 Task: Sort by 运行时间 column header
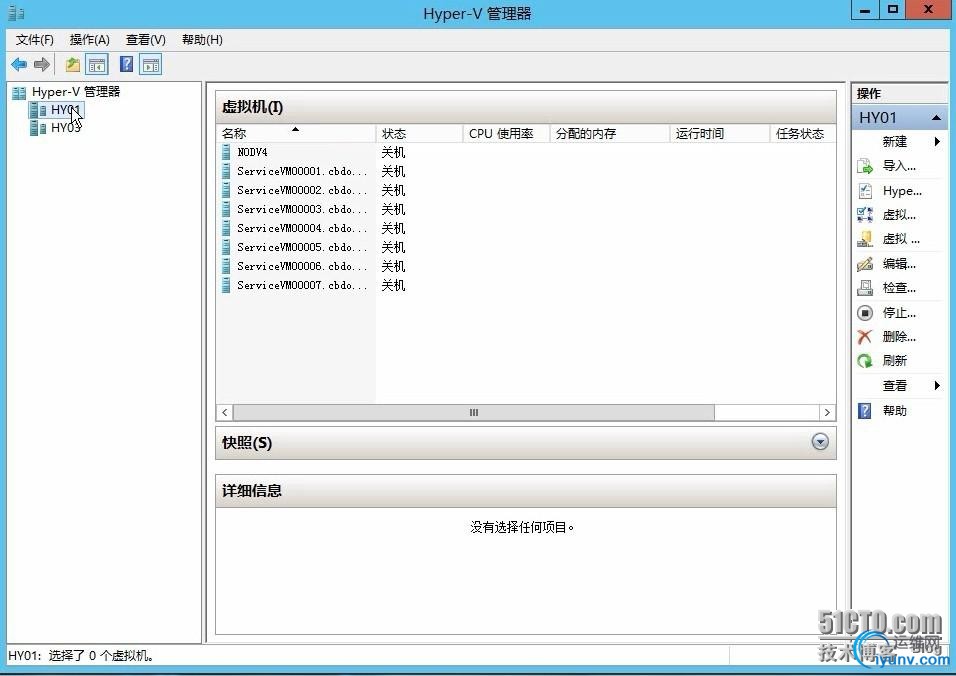(720, 133)
